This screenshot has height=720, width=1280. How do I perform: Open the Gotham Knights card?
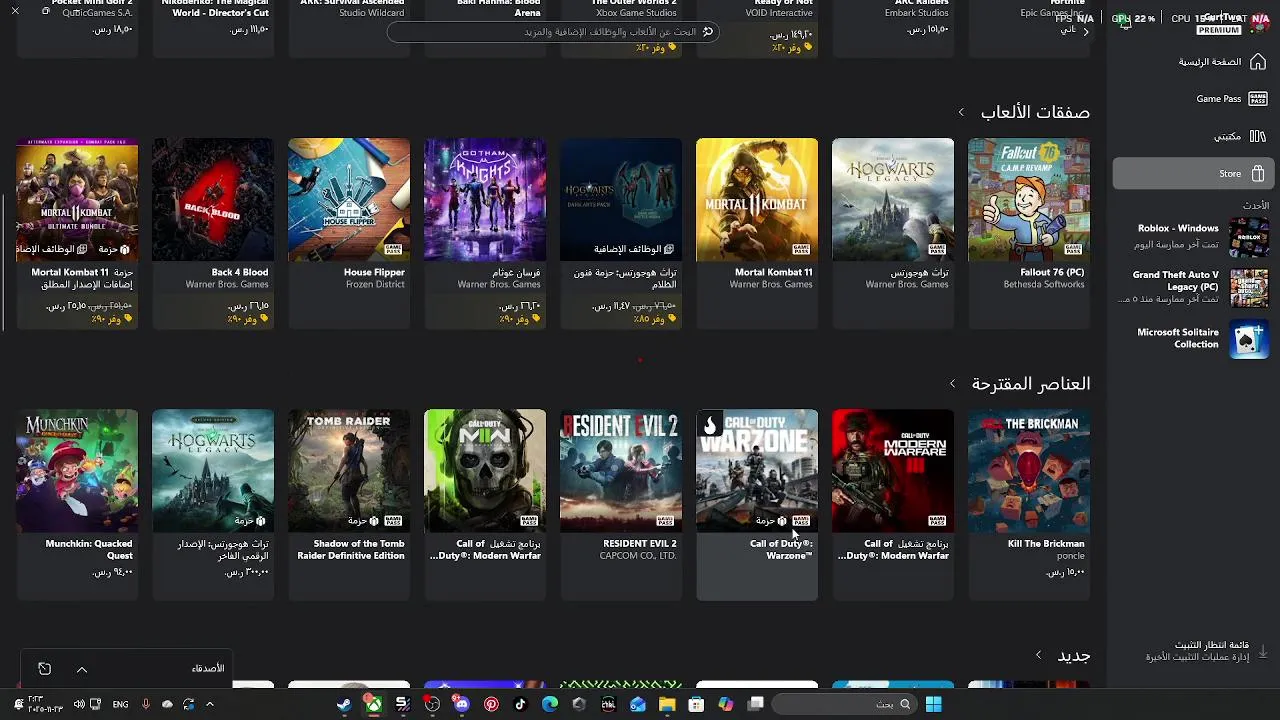pos(485,233)
